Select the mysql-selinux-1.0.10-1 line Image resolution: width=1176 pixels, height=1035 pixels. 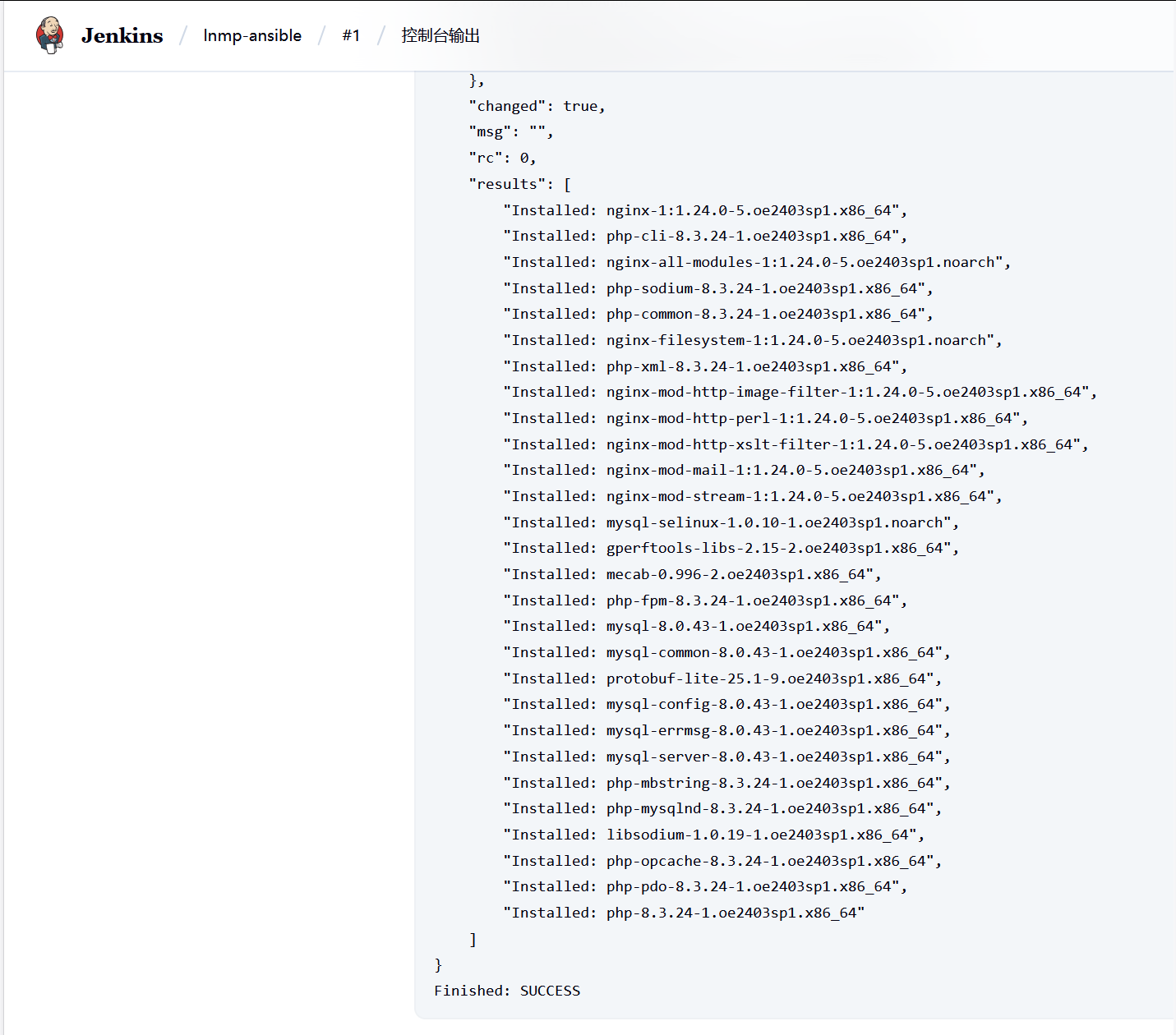[x=731, y=522]
